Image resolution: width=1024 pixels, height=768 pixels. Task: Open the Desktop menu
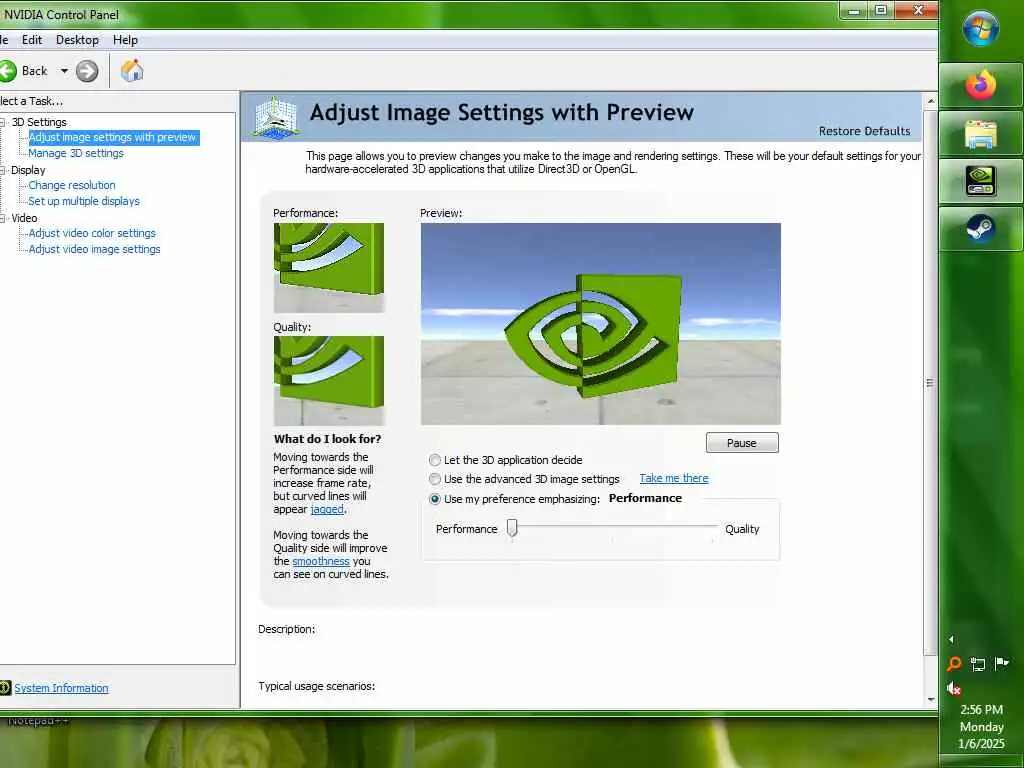(x=77, y=40)
